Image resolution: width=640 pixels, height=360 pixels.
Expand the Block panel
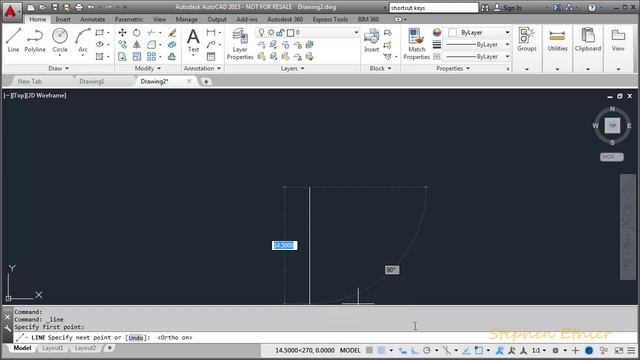380,69
